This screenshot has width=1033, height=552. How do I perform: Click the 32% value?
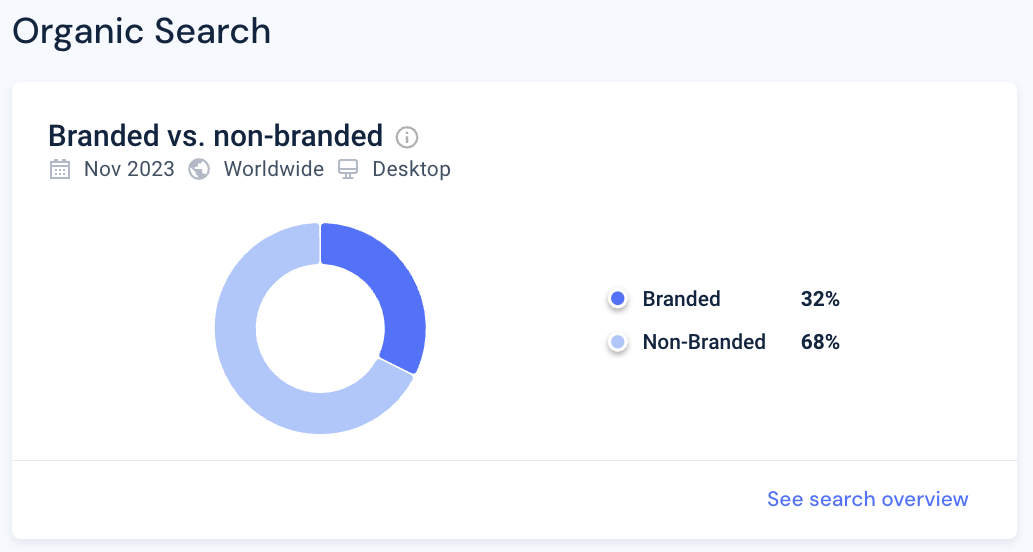click(820, 299)
